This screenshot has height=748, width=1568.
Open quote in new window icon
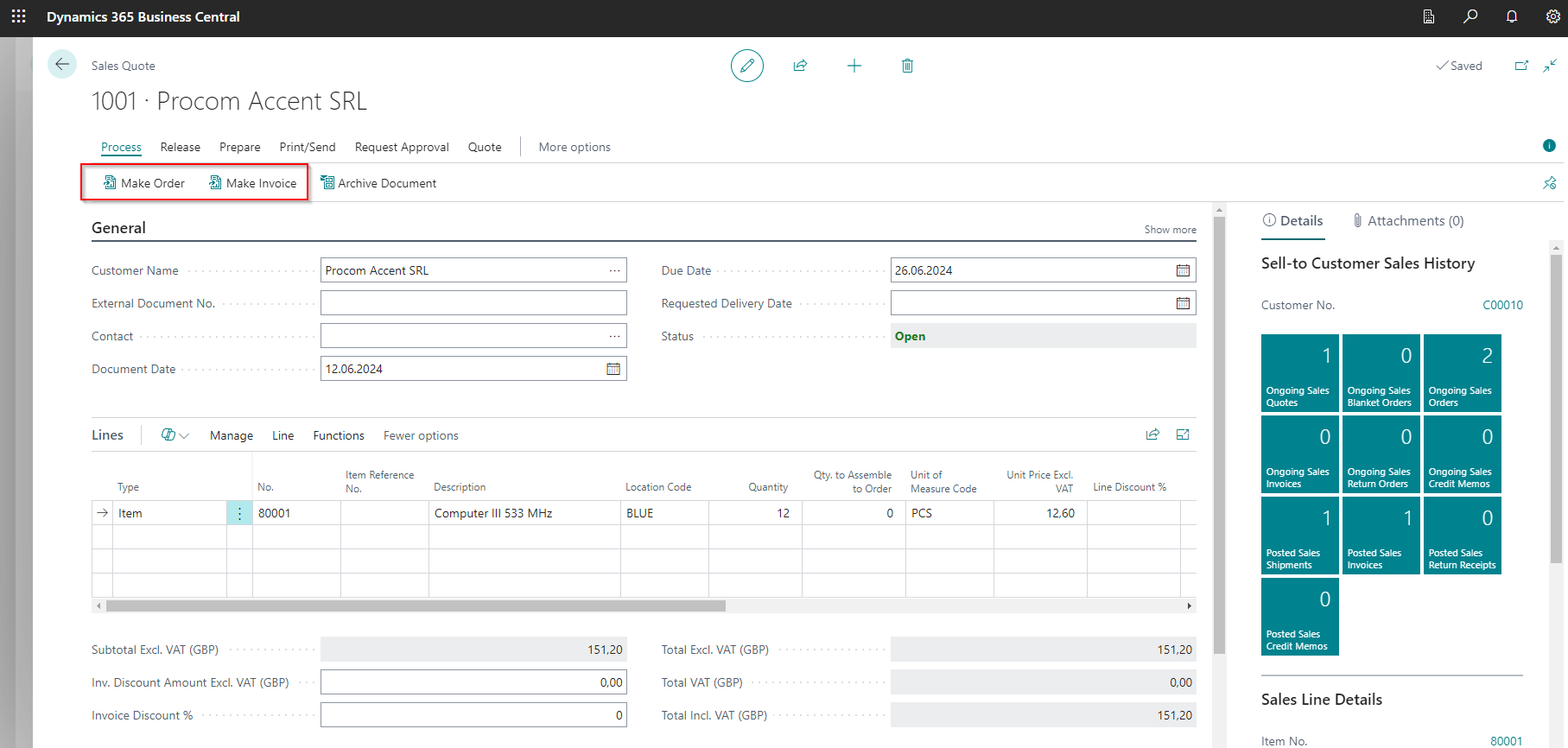pos(1521,66)
